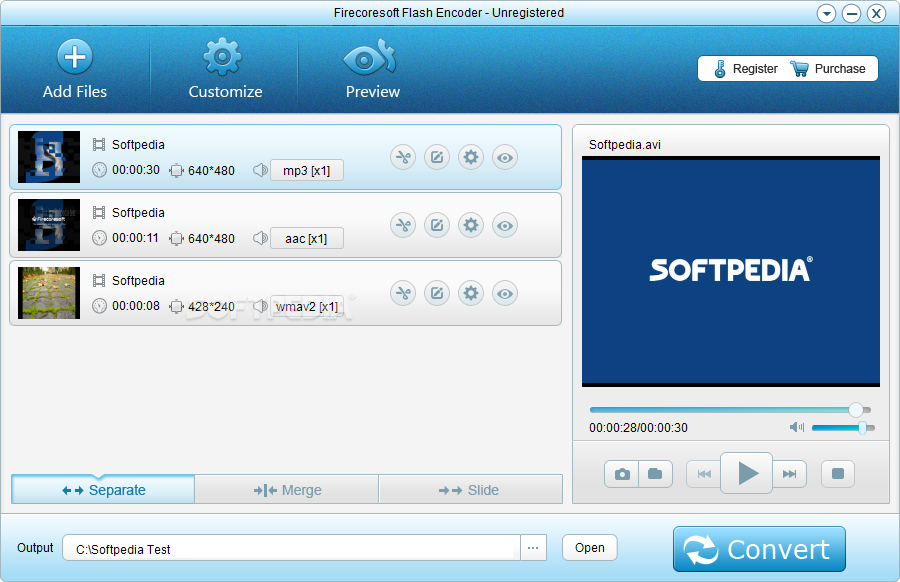Open the title bar dropdown menu arrow
Viewport: 900px width, 582px height.
[827, 13]
